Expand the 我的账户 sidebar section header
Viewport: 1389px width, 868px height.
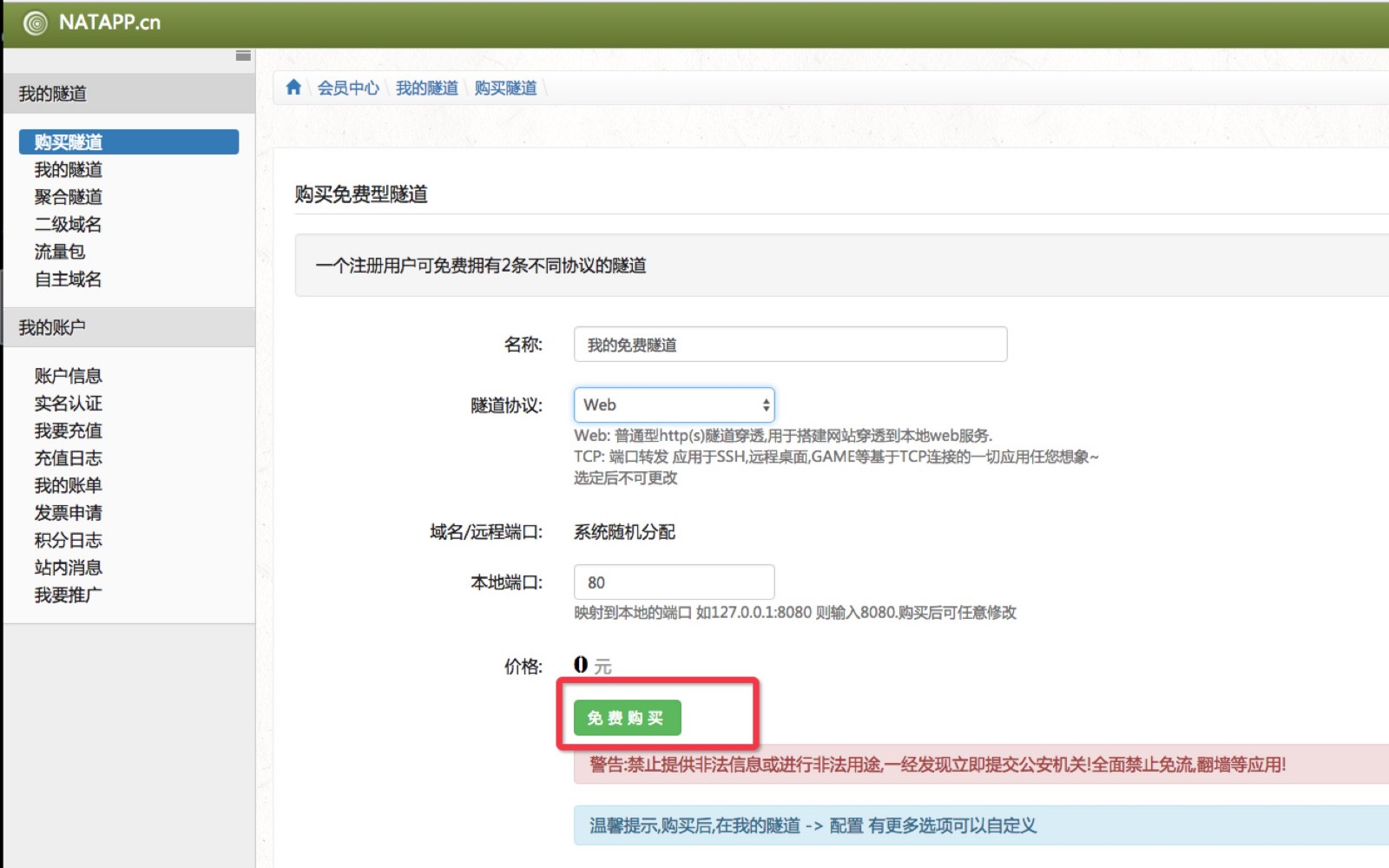click(129, 327)
